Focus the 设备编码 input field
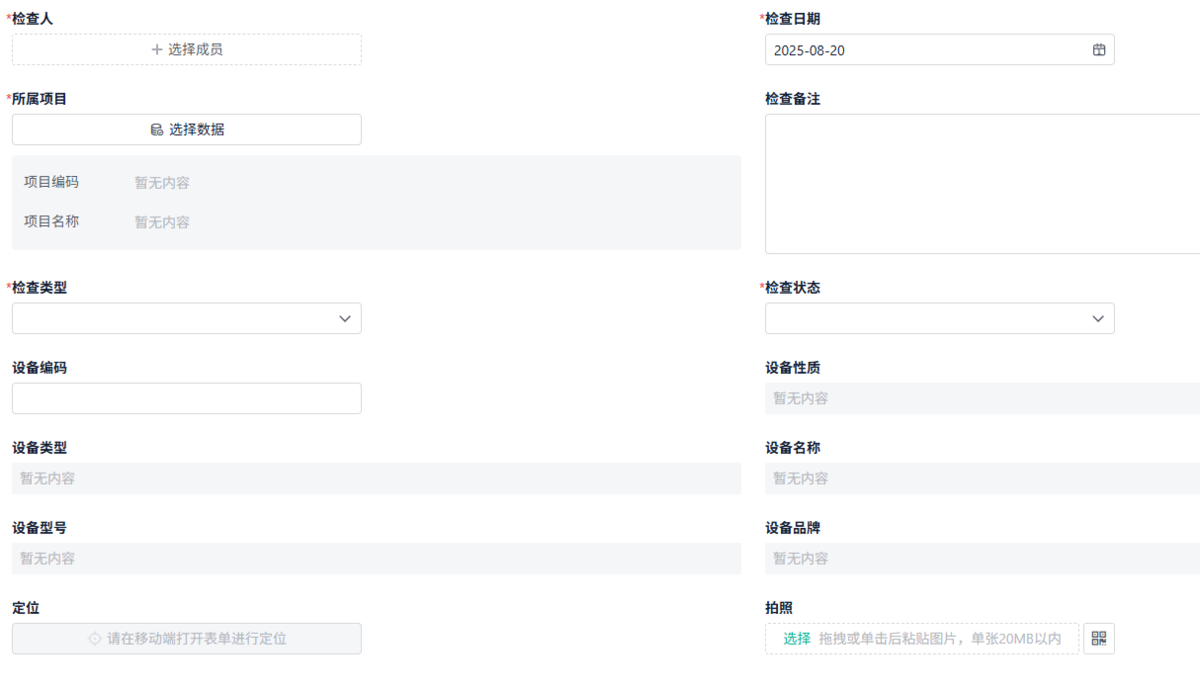 coord(186,398)
